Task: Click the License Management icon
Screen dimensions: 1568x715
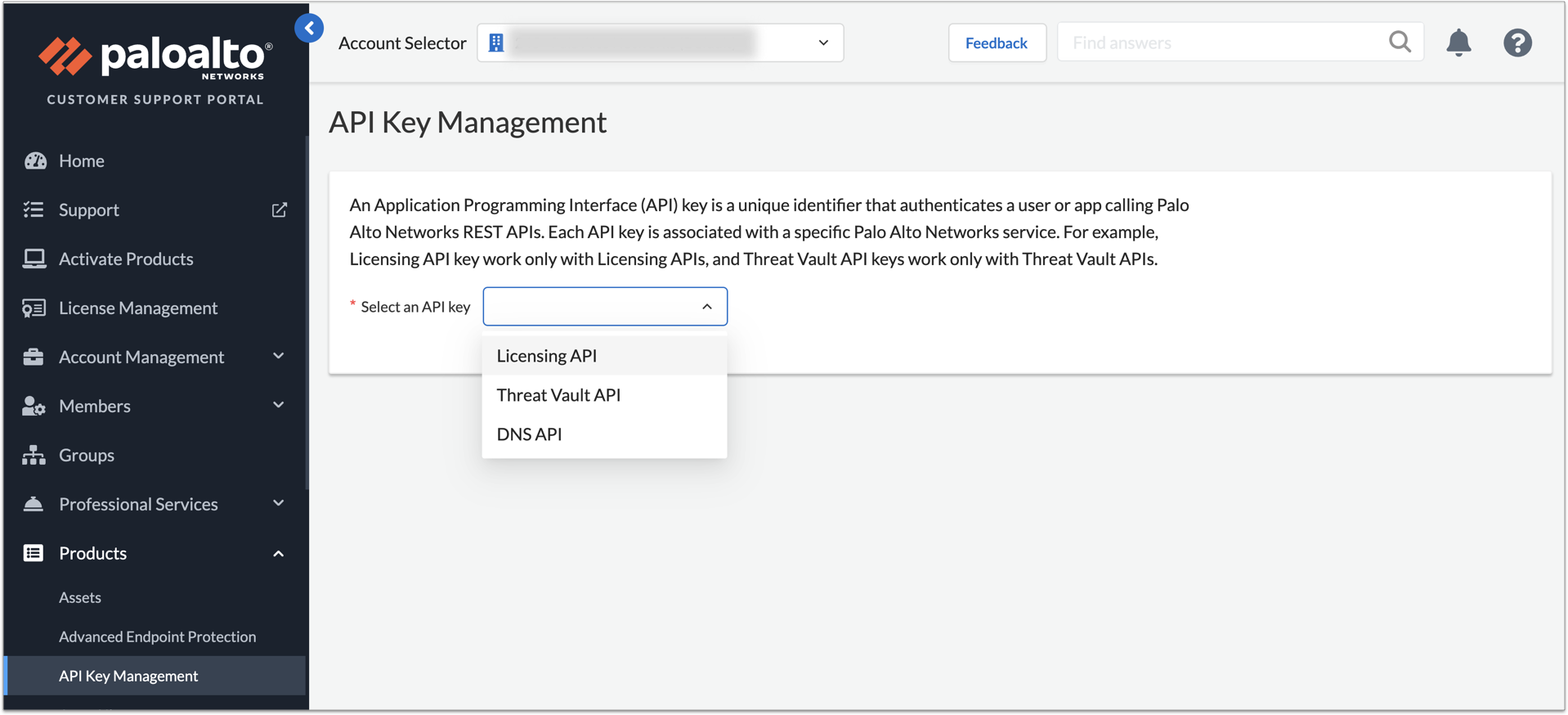Action: [34, 308]
